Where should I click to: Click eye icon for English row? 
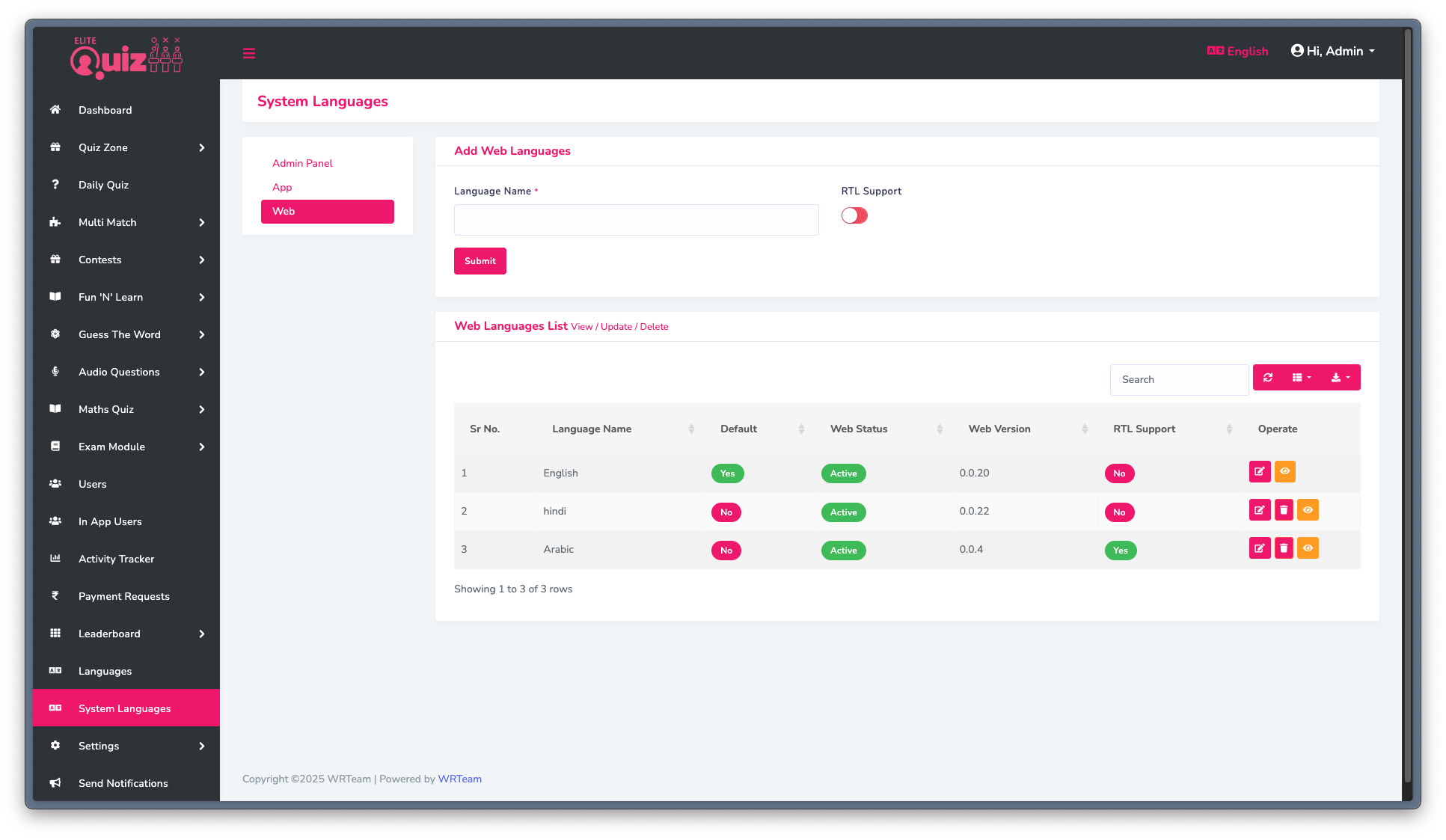click(1284, 472)
